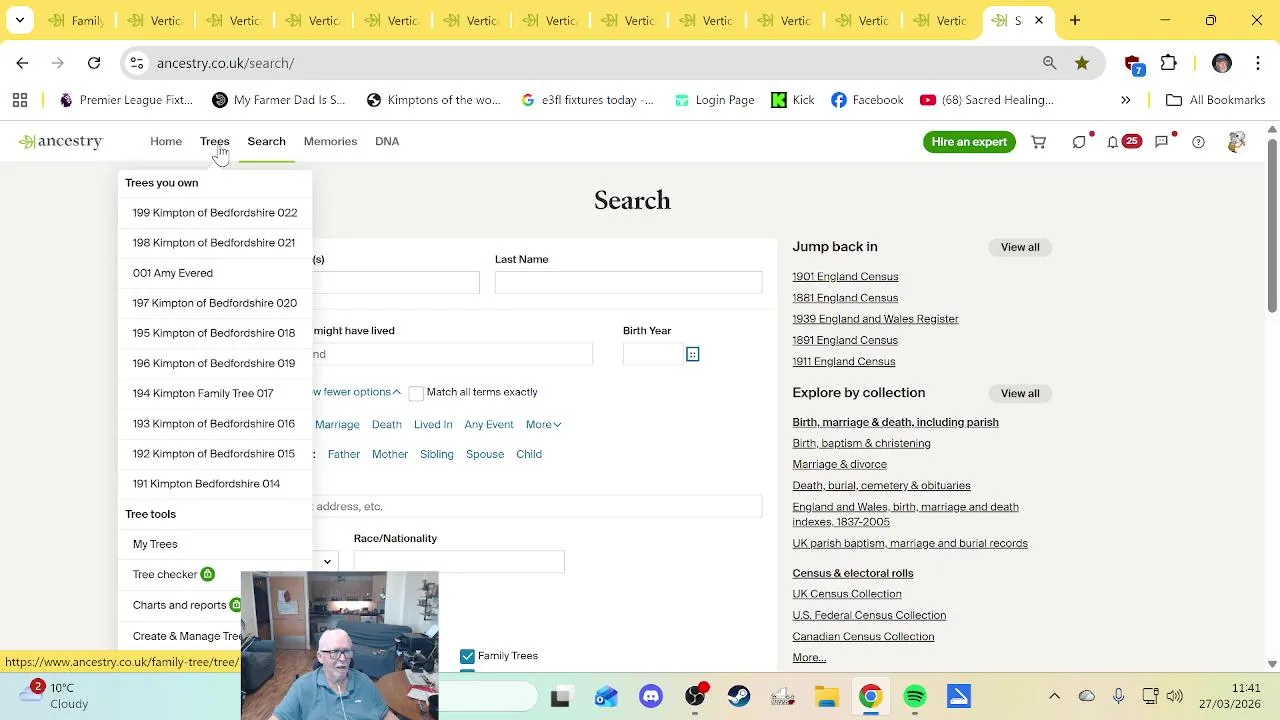Click the Race/Nationality input field

coord(459,562)
